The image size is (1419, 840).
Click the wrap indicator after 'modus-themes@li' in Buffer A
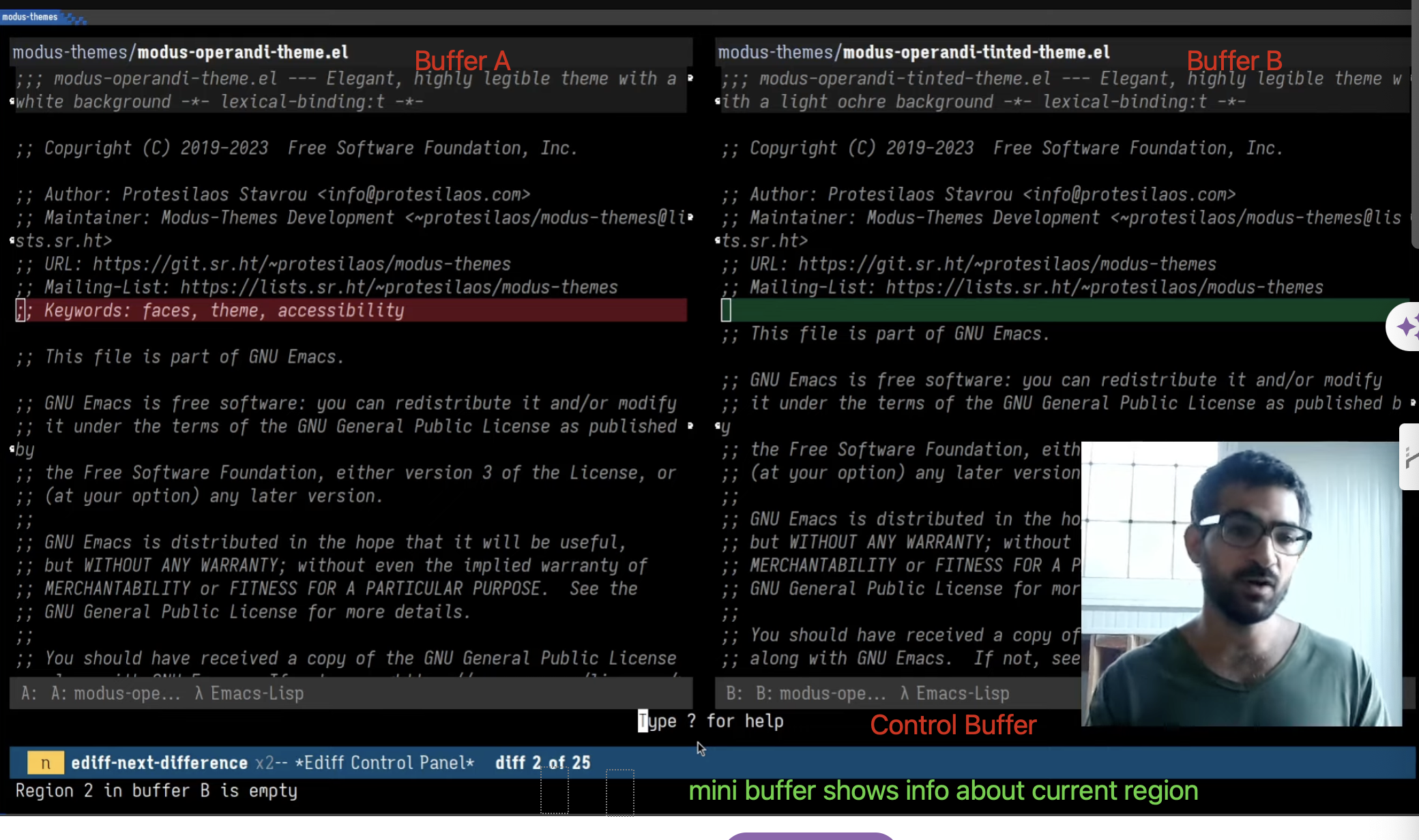[690, 217]
